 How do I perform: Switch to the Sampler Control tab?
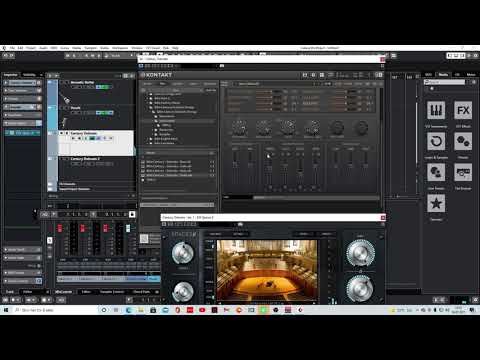(x=112, y=292)
